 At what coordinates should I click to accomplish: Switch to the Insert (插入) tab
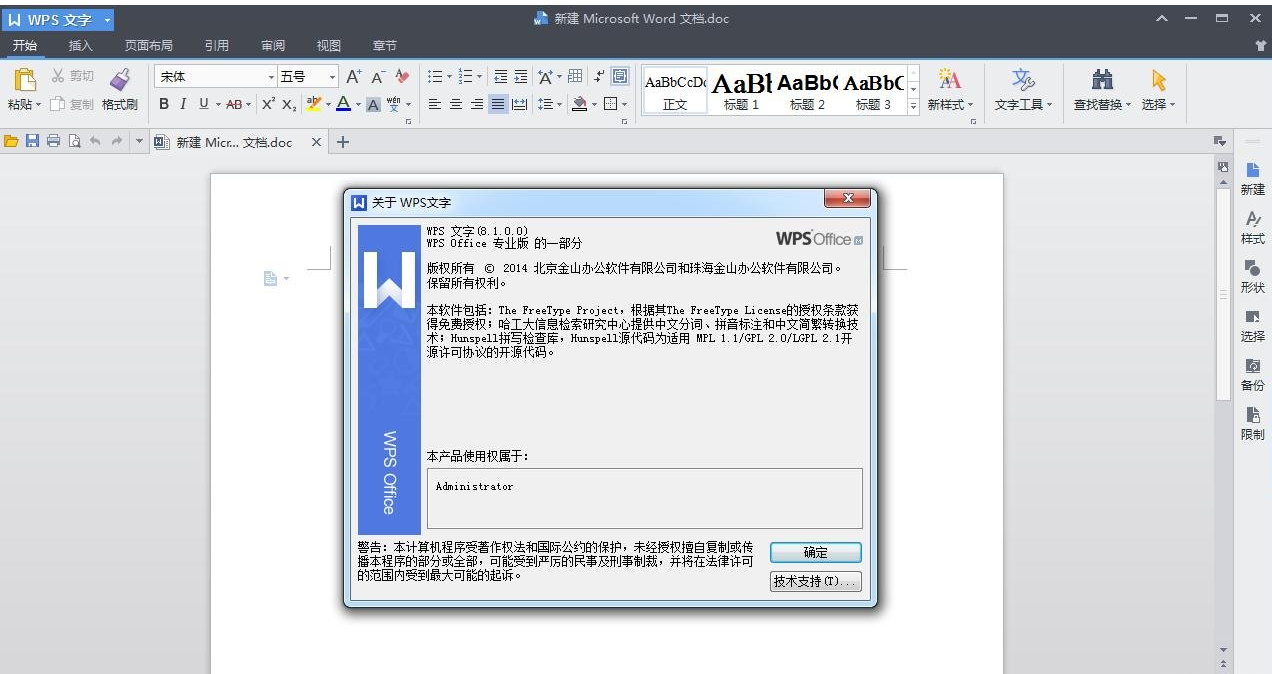(x=81, y=45)
